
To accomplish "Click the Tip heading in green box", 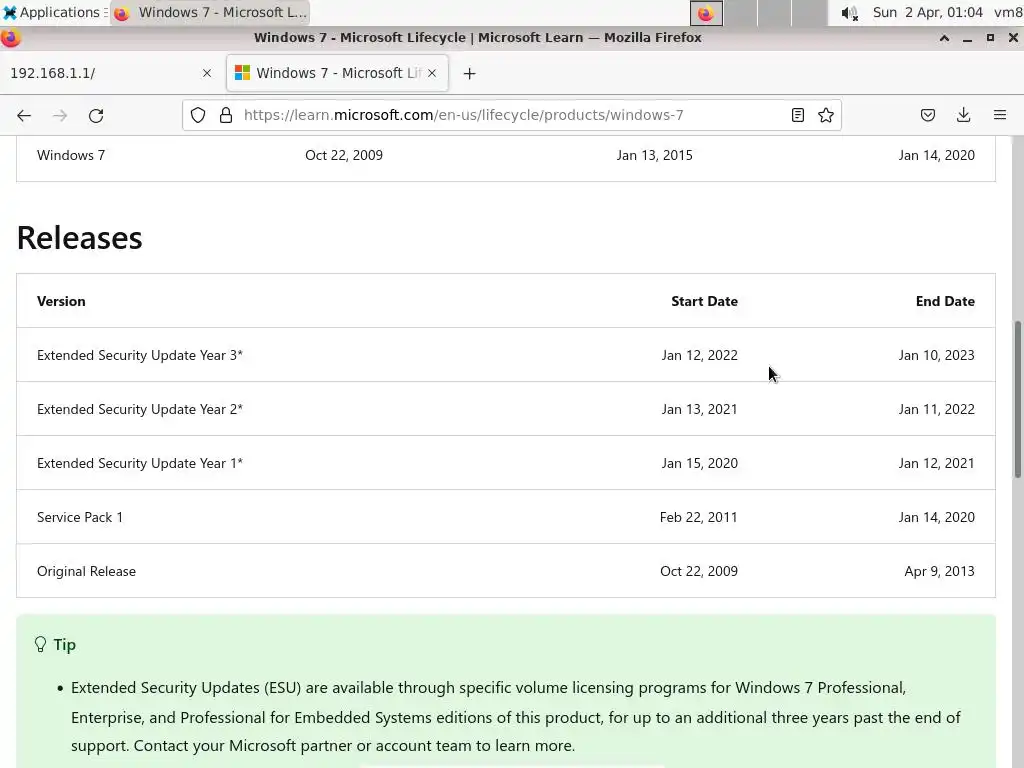I will 65,645.
